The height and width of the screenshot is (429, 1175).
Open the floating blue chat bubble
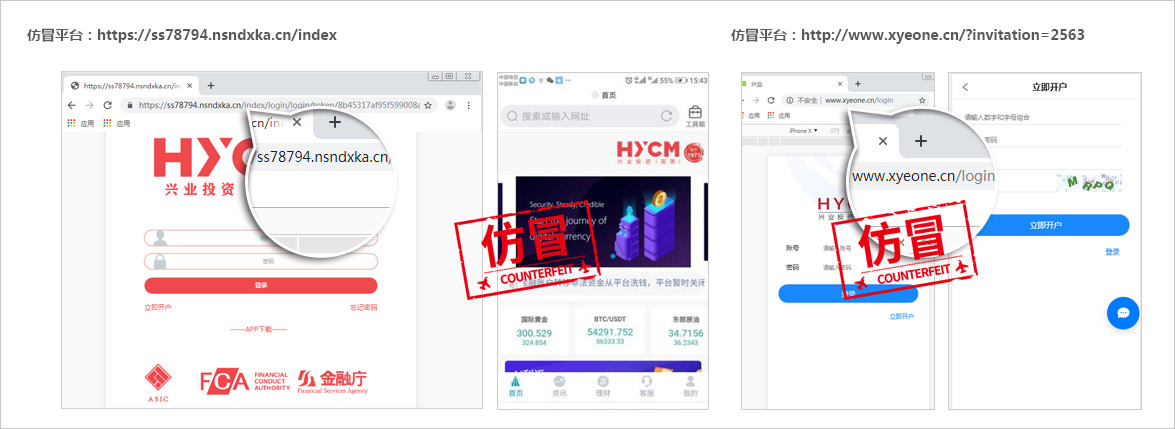(1123, 314)
